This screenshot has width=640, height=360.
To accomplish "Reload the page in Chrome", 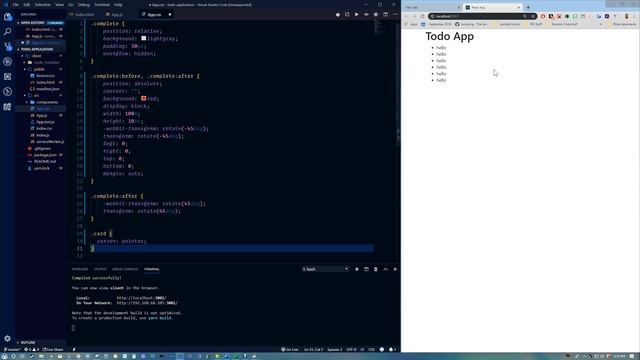I will [x=422, y=16].
